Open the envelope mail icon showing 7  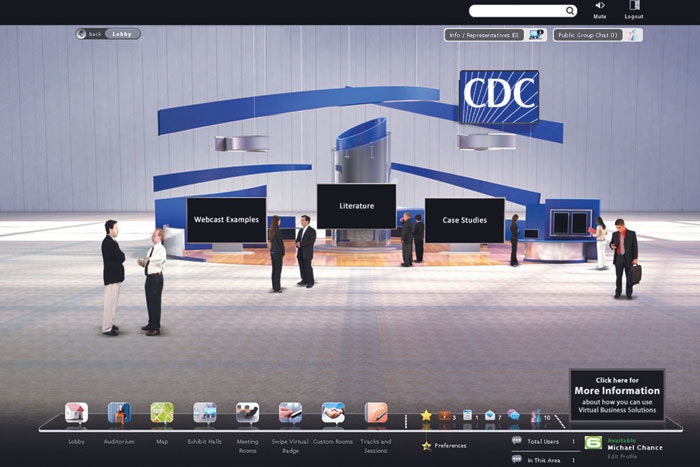tap(490, 415)
